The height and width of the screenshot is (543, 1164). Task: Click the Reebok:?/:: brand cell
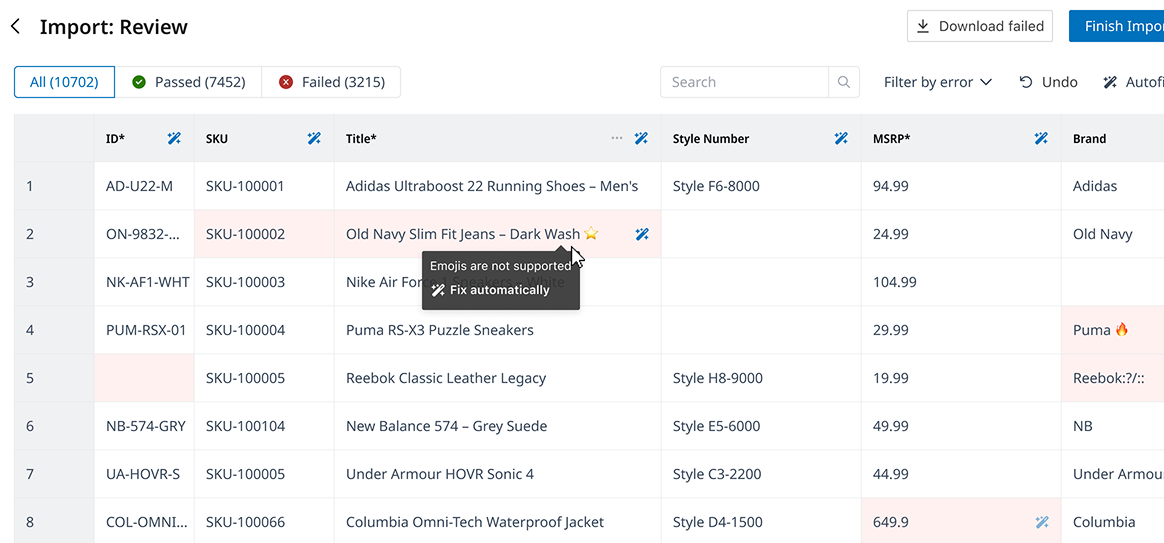[x=1112, y=378]
